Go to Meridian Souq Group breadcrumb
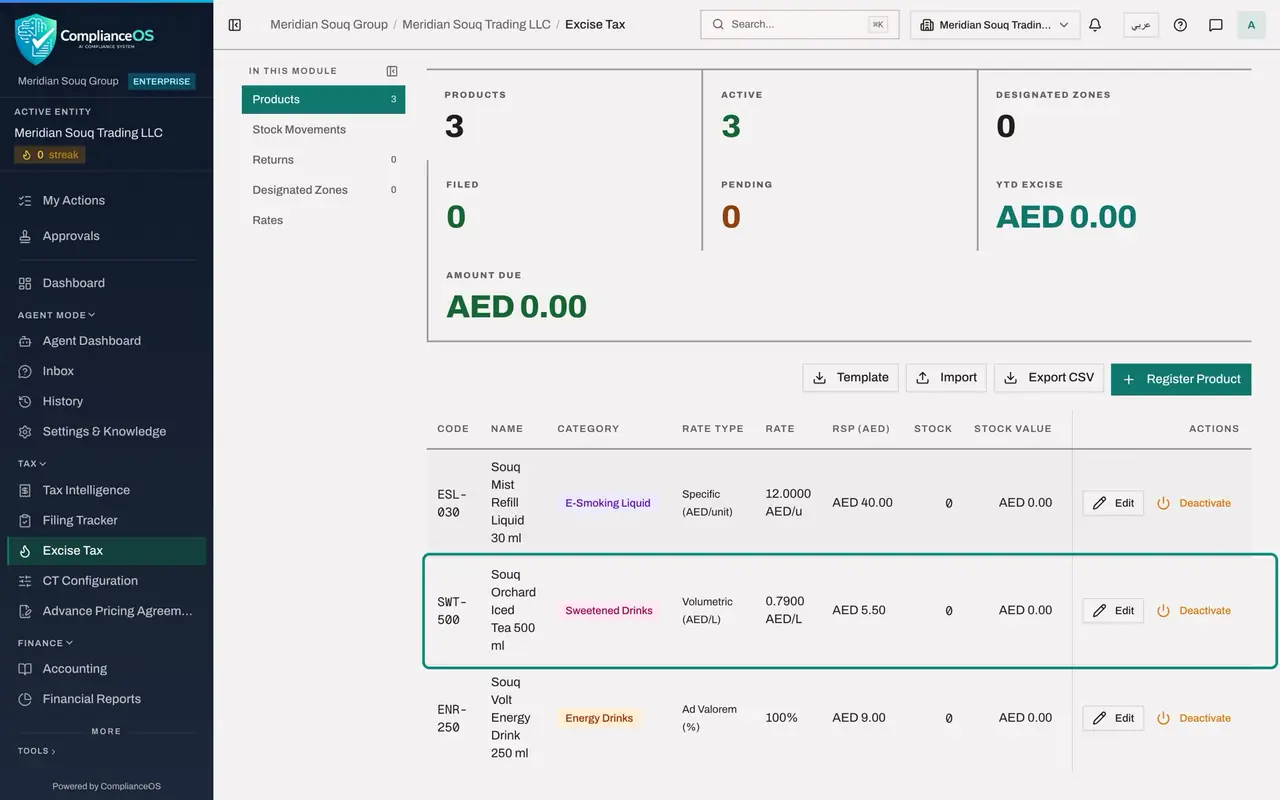This screenshot has height=800, width=1280. pos(329,25)
